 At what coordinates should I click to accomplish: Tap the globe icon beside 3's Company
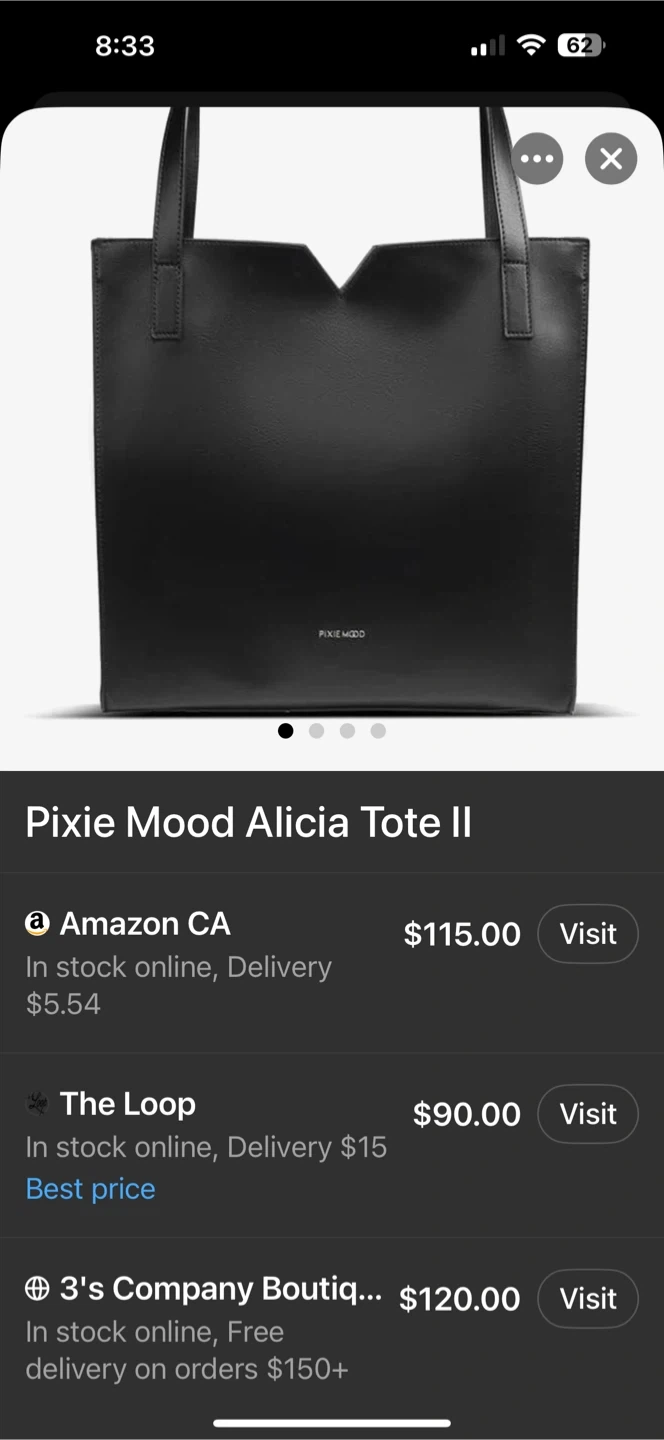click(x=37, y=1290)
